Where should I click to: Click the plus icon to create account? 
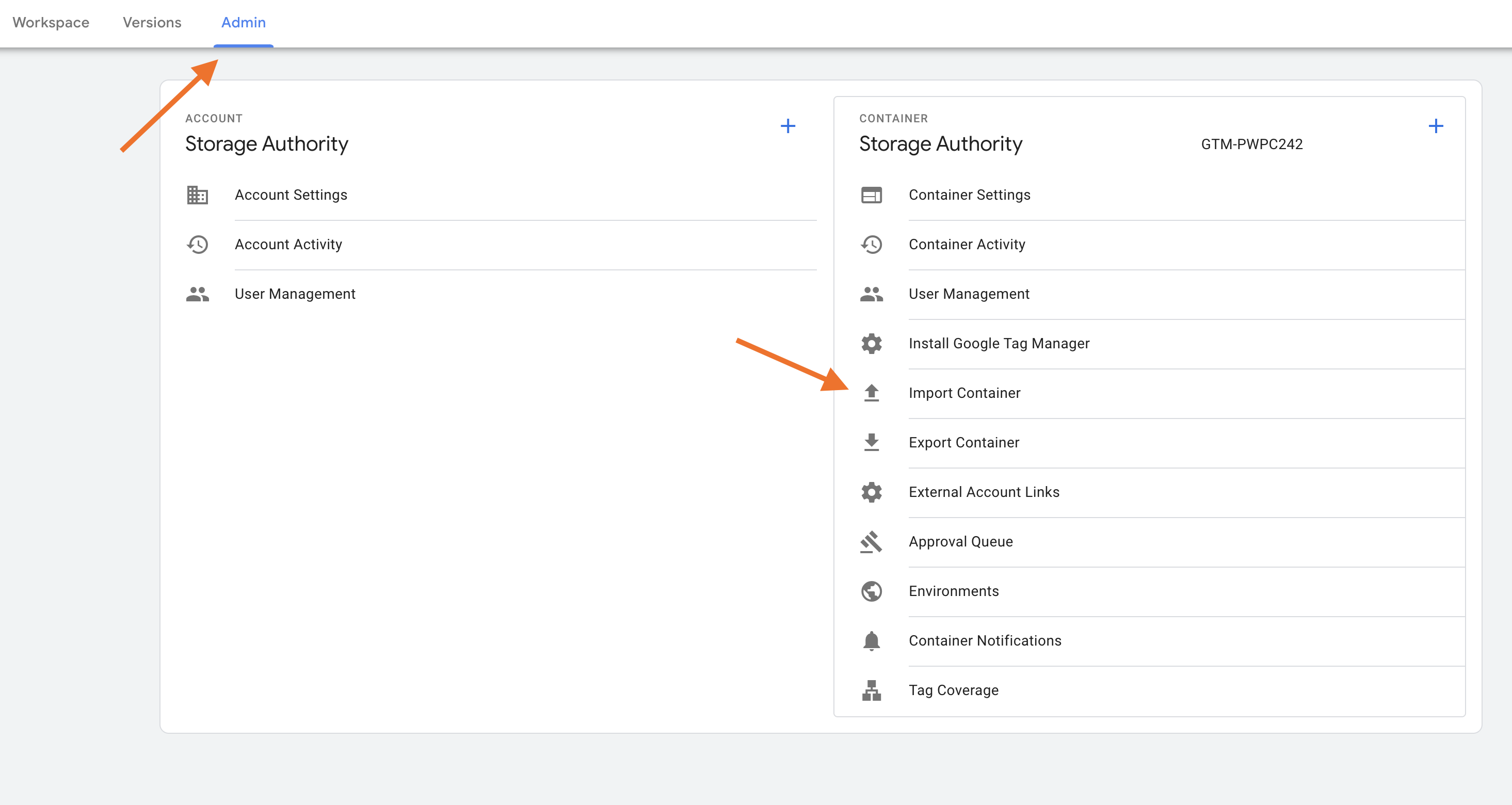787,126
